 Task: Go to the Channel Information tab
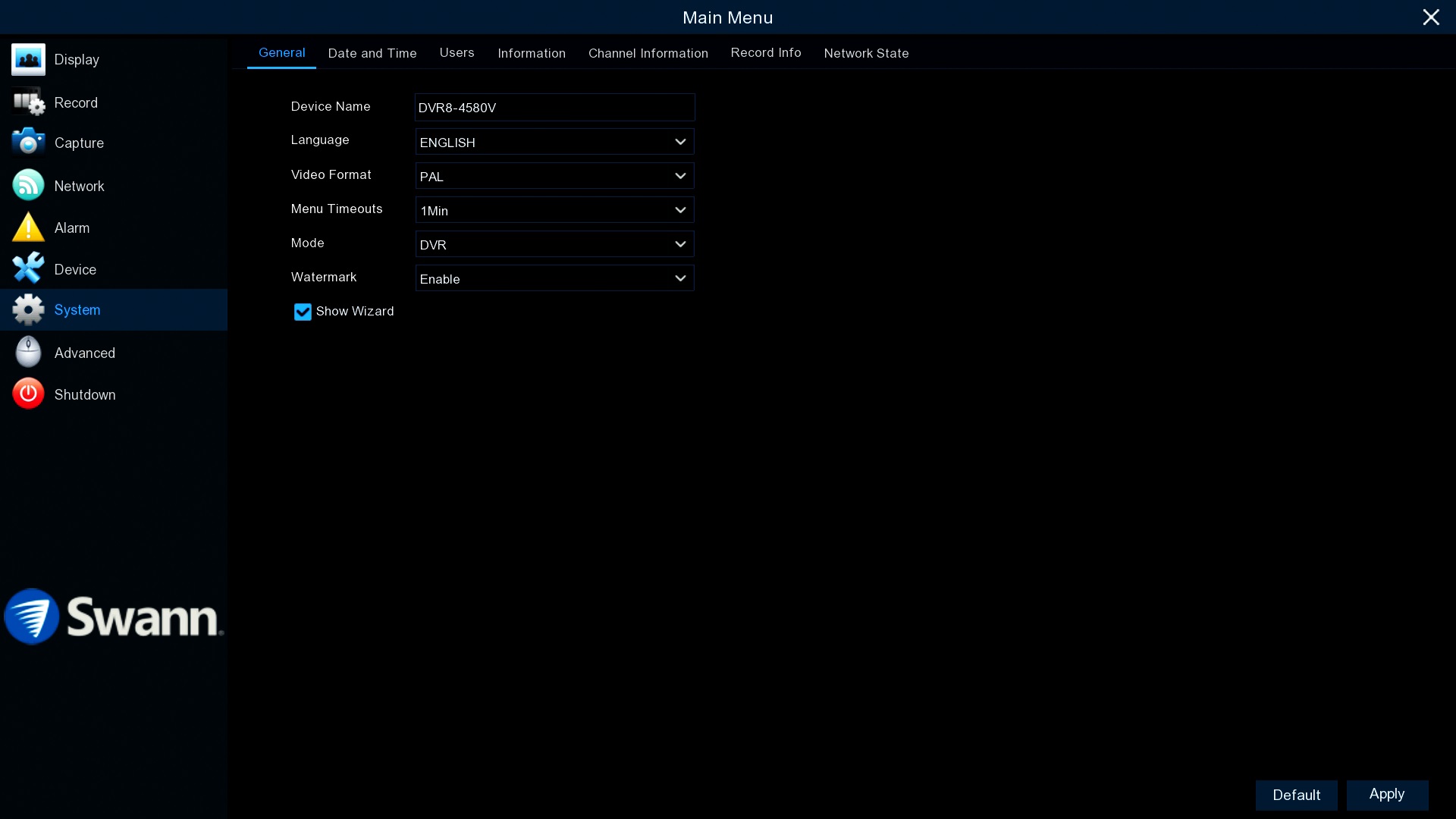pos(648,53)
